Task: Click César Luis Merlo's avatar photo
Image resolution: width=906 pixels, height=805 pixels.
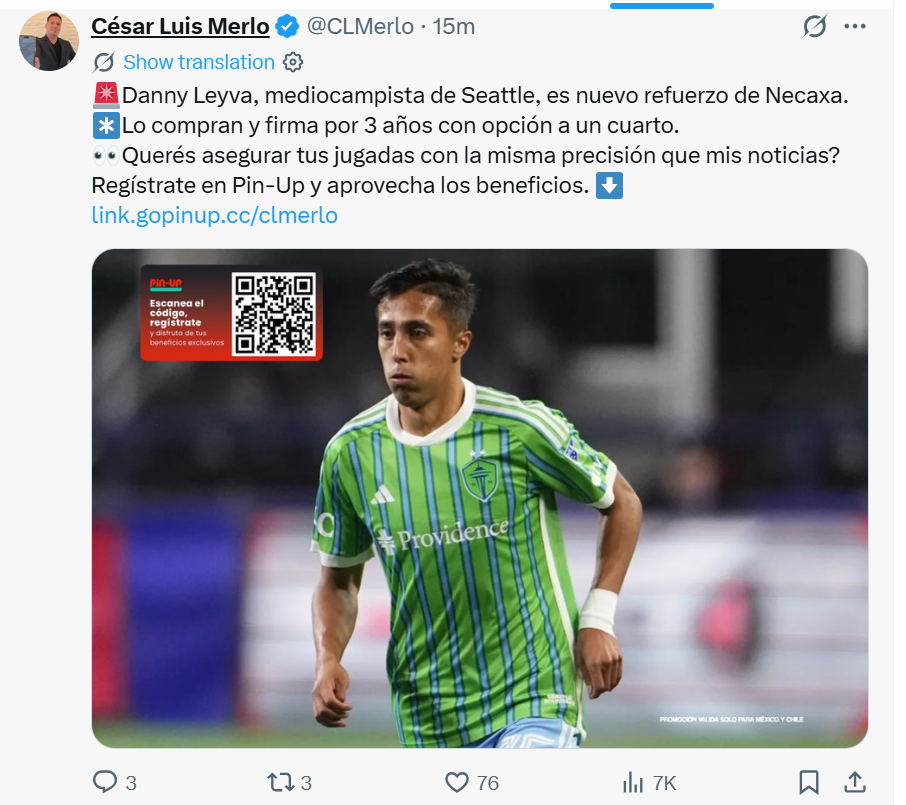Action: pyautogui.click(x=49, y=40)
